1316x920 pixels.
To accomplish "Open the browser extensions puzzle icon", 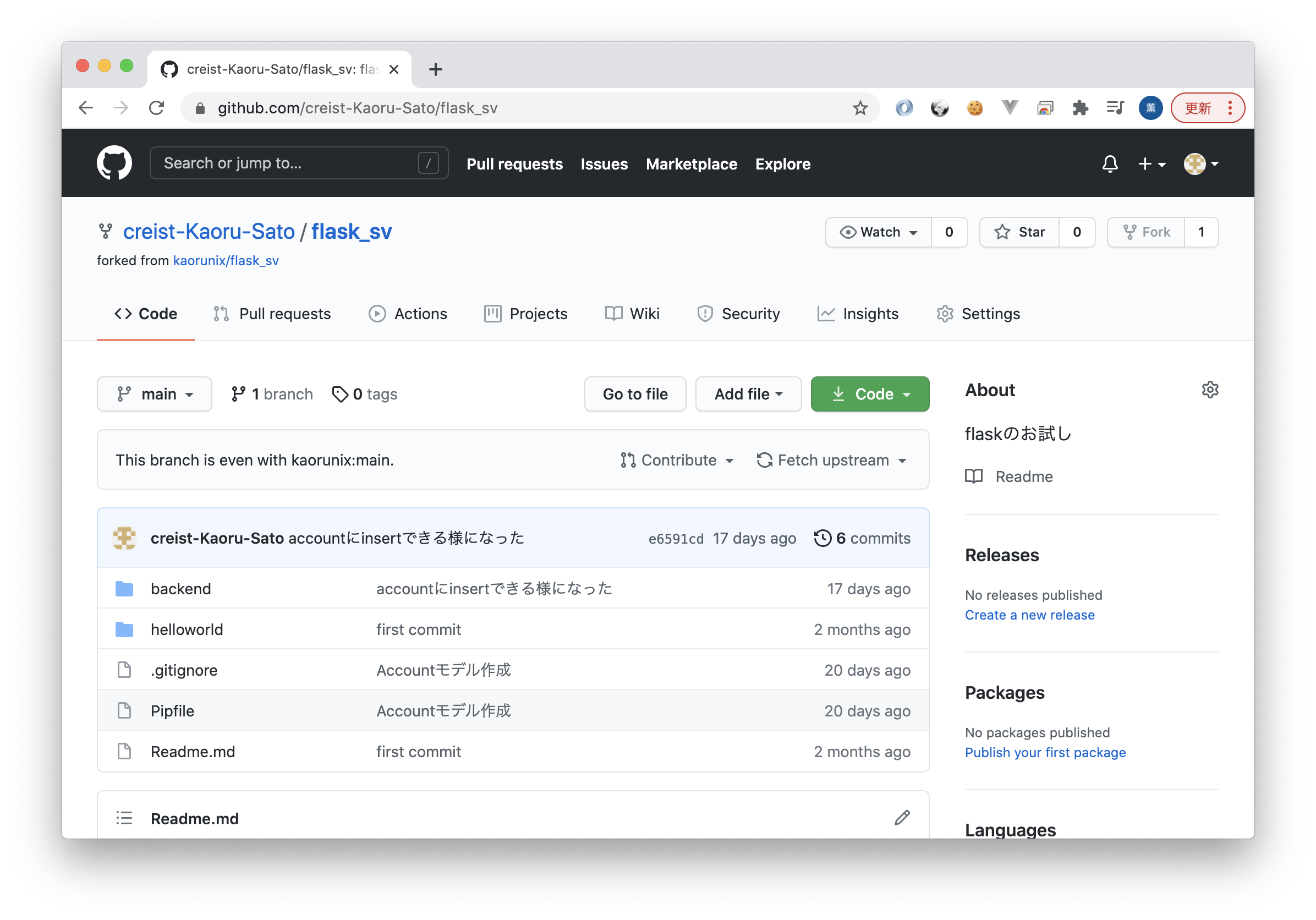I will (x=1080, y=108).
